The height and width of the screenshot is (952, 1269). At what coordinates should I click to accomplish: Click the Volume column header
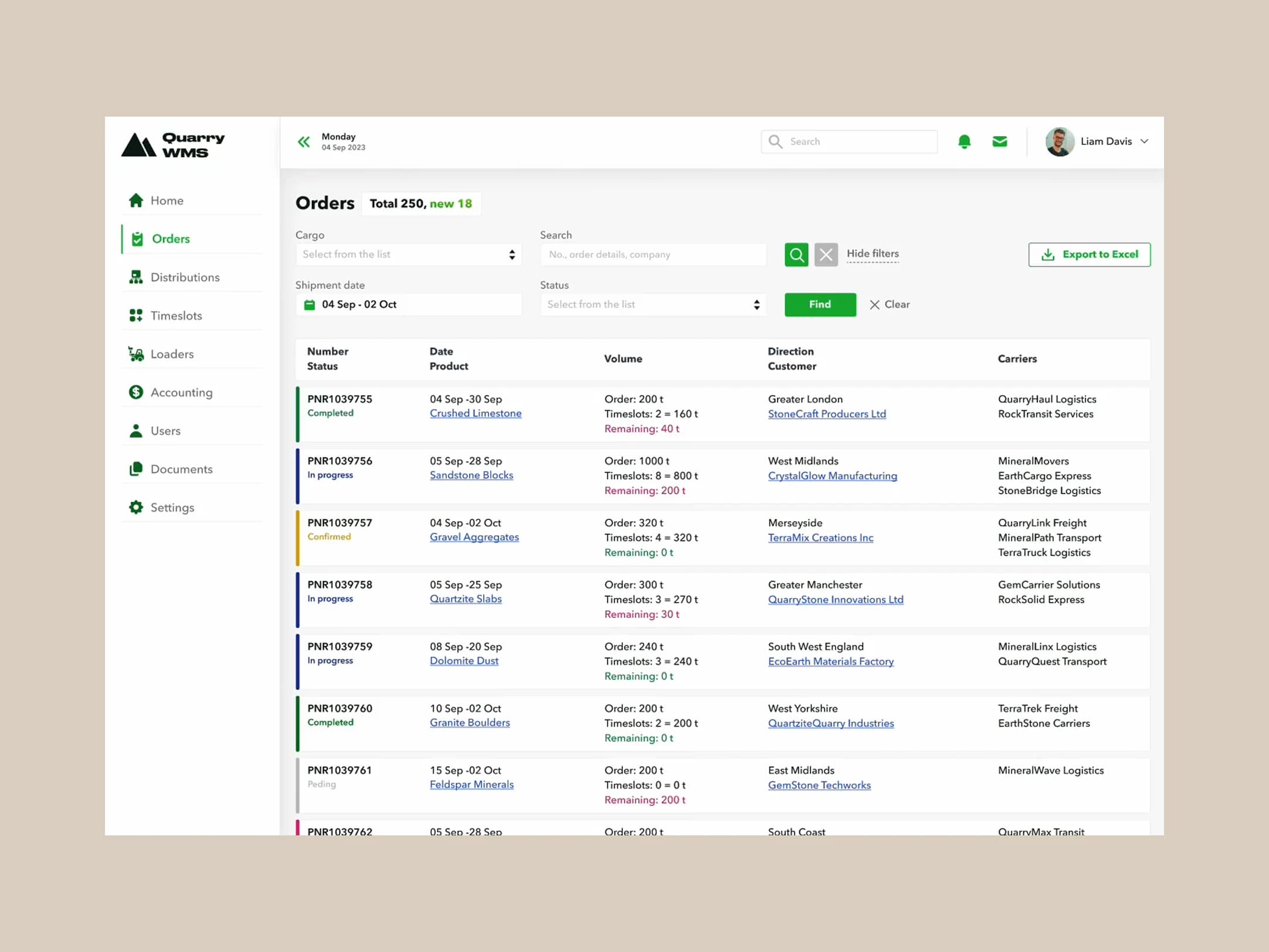click(x=623, y=359)
